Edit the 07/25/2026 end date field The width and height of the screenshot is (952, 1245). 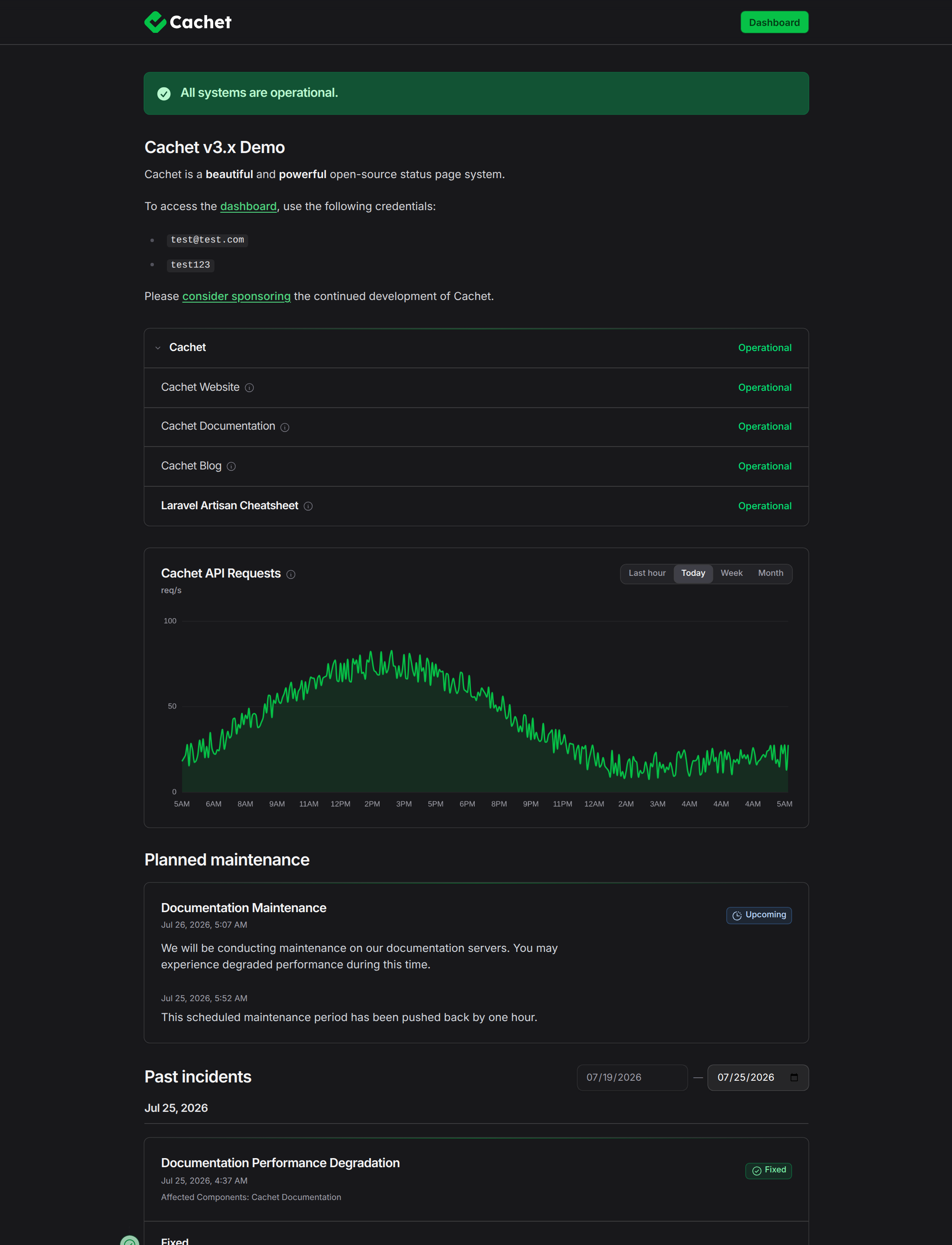(x=757, y=1077)
